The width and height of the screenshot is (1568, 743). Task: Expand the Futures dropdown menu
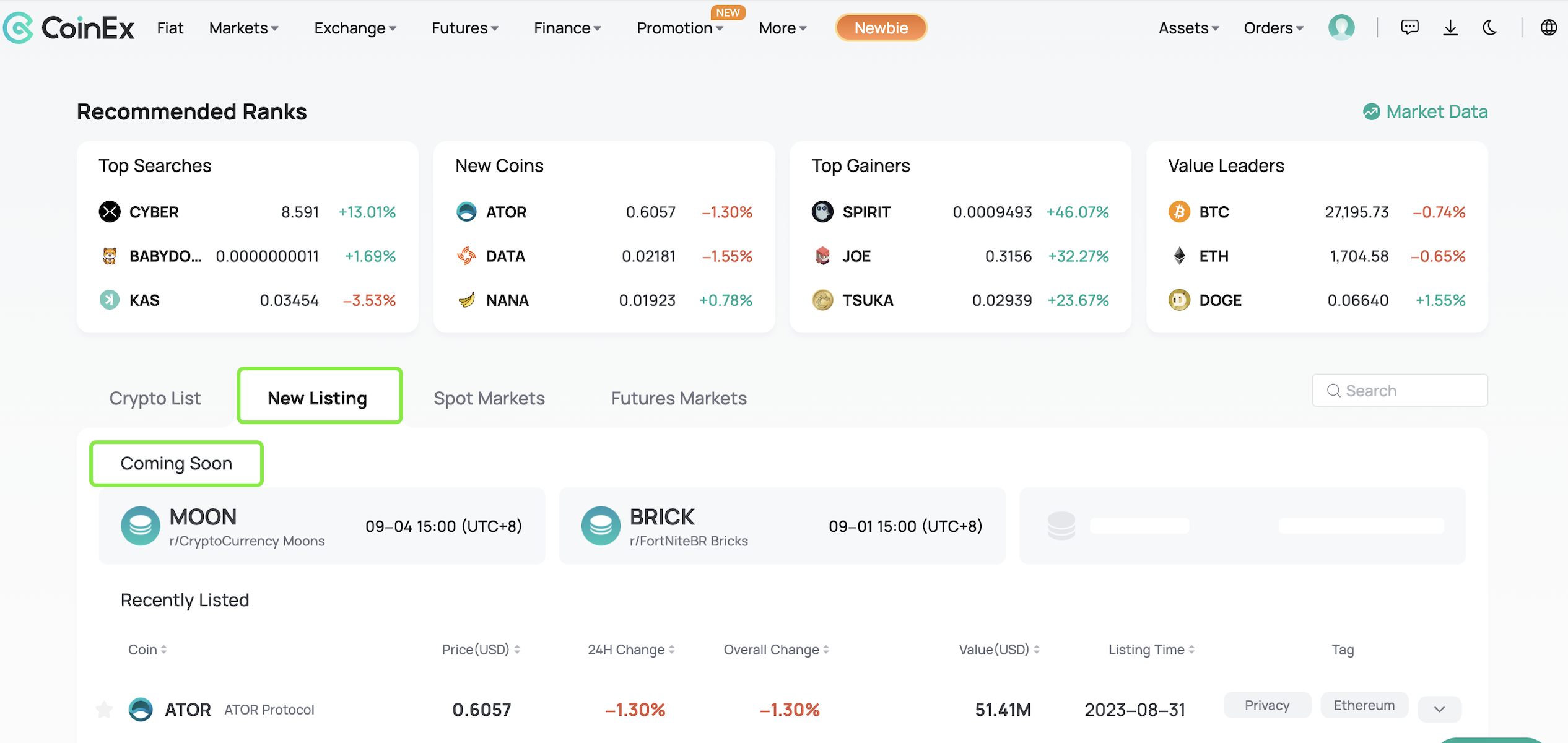[x=464, y=28]
